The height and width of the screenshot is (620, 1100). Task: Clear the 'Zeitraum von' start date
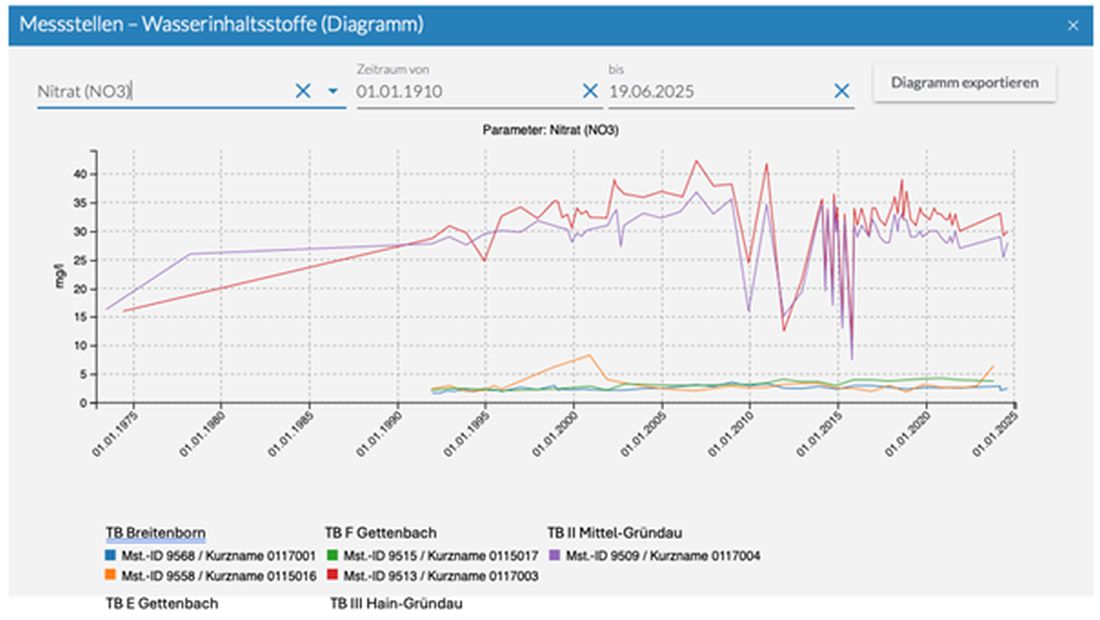click(x=590, y=91)
